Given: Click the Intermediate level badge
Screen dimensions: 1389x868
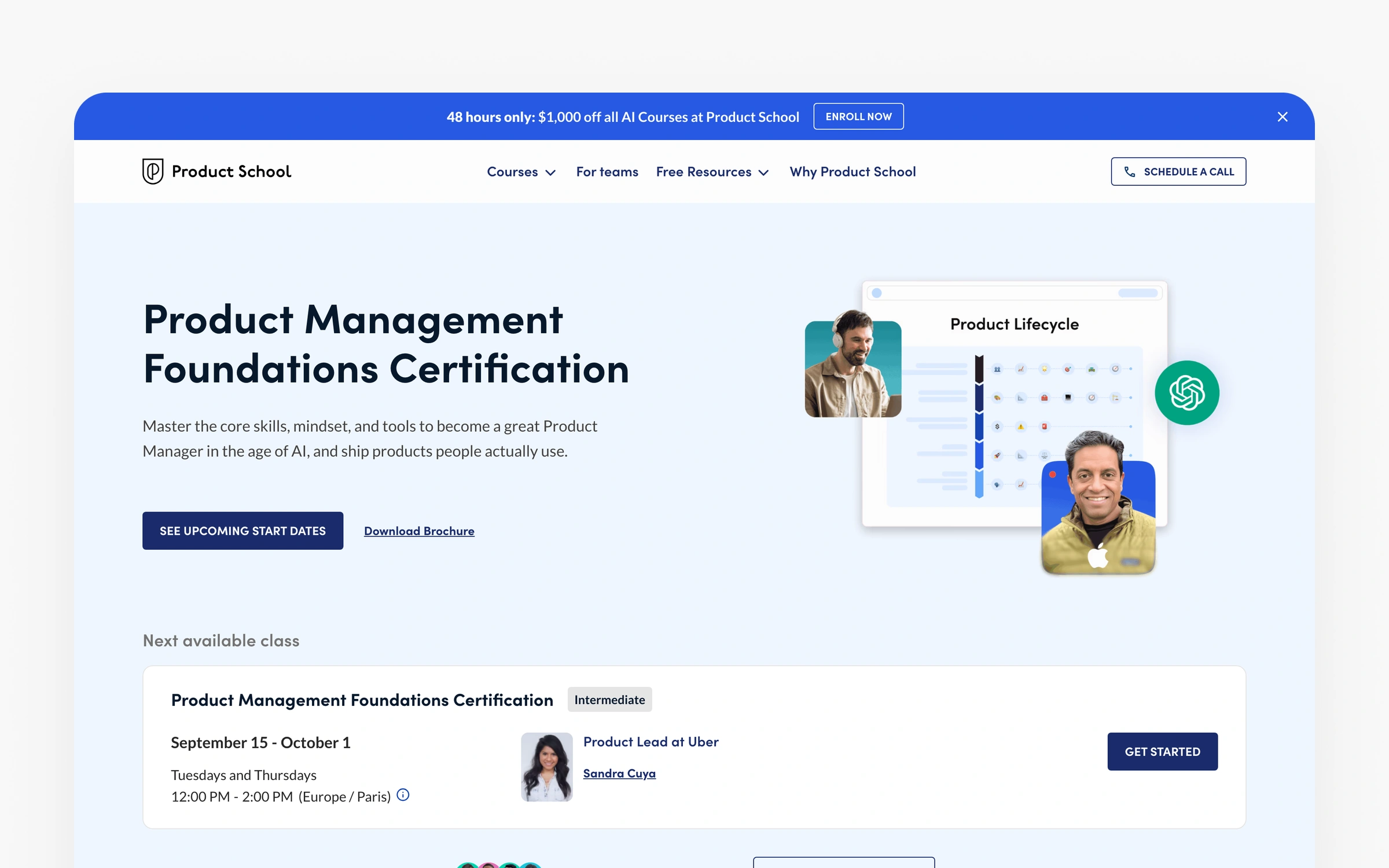Looking at the screenshot, I should (x=609, y=700).
